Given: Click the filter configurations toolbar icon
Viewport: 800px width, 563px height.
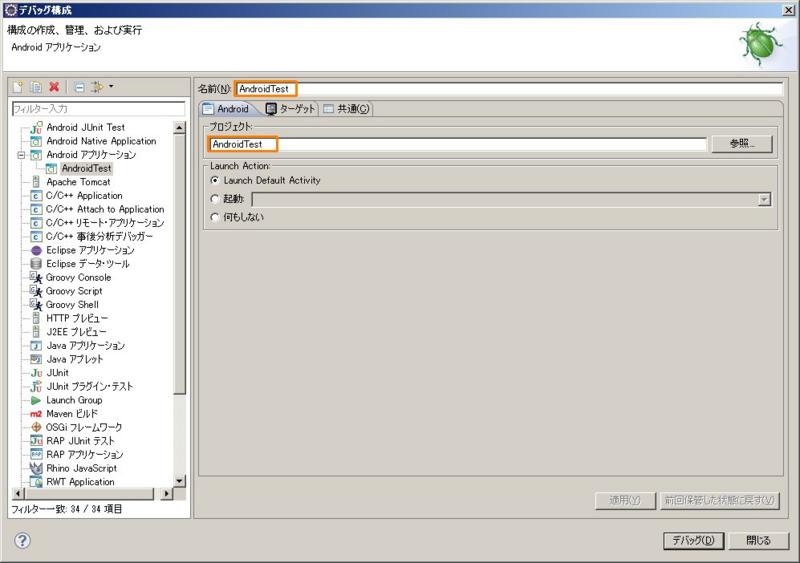Looking at the screenshot, I should coord(97,87).
